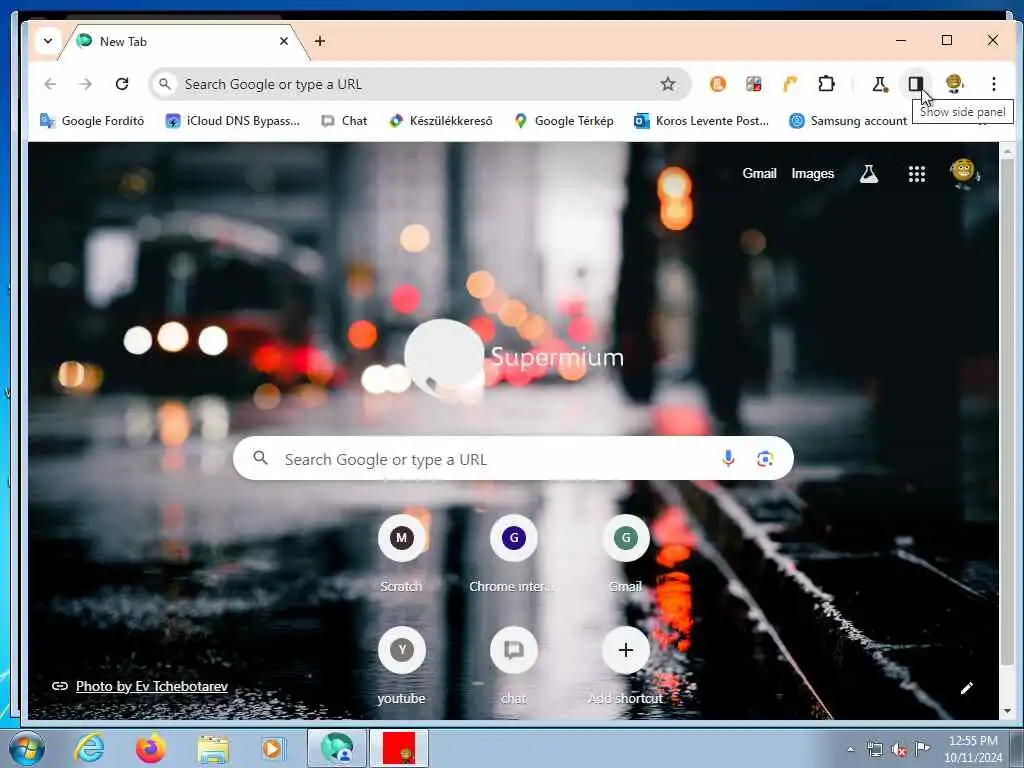Image resolution: width=1024 pixels, height=768 pixels.
Task: Open Gmail link on new tab page
Action: [759, 174]
